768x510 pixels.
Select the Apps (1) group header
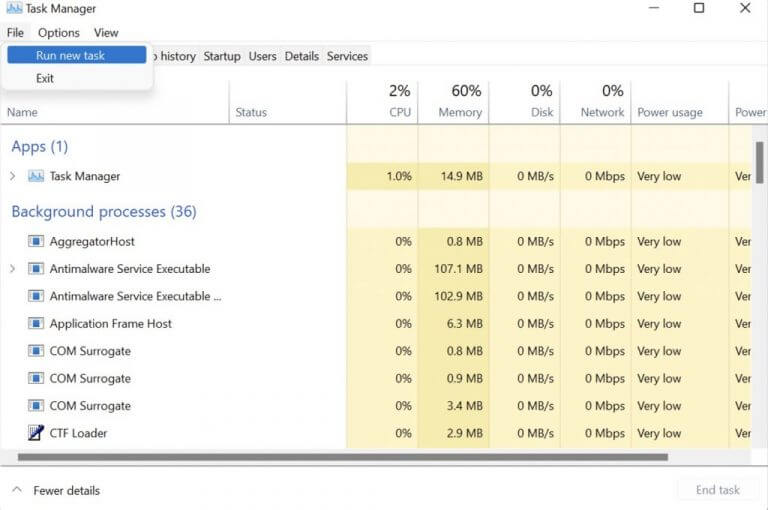[x=40, y=146]
